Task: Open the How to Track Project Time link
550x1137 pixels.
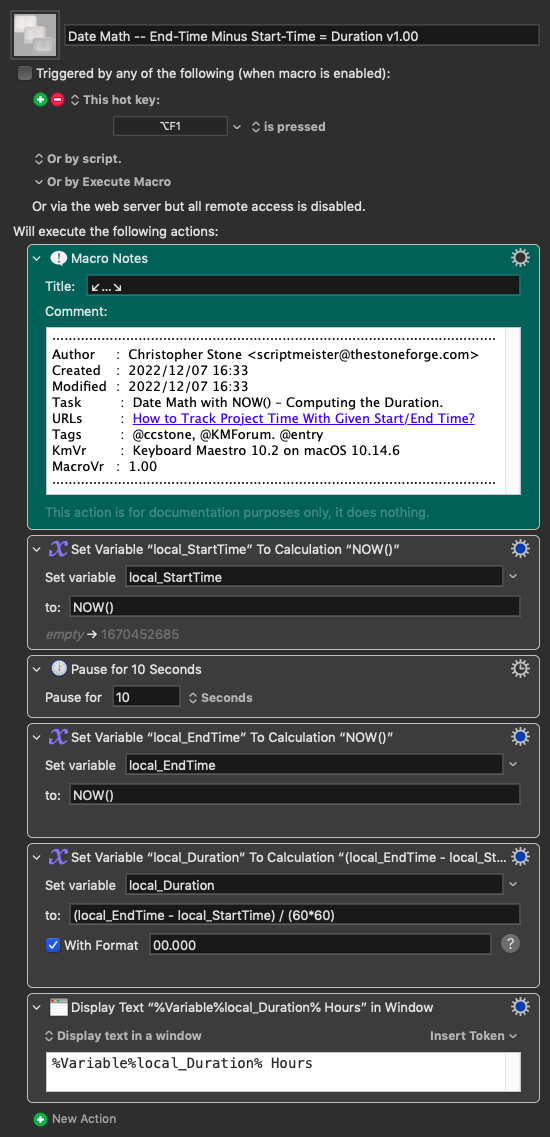Action: click(x=303, y=418)
